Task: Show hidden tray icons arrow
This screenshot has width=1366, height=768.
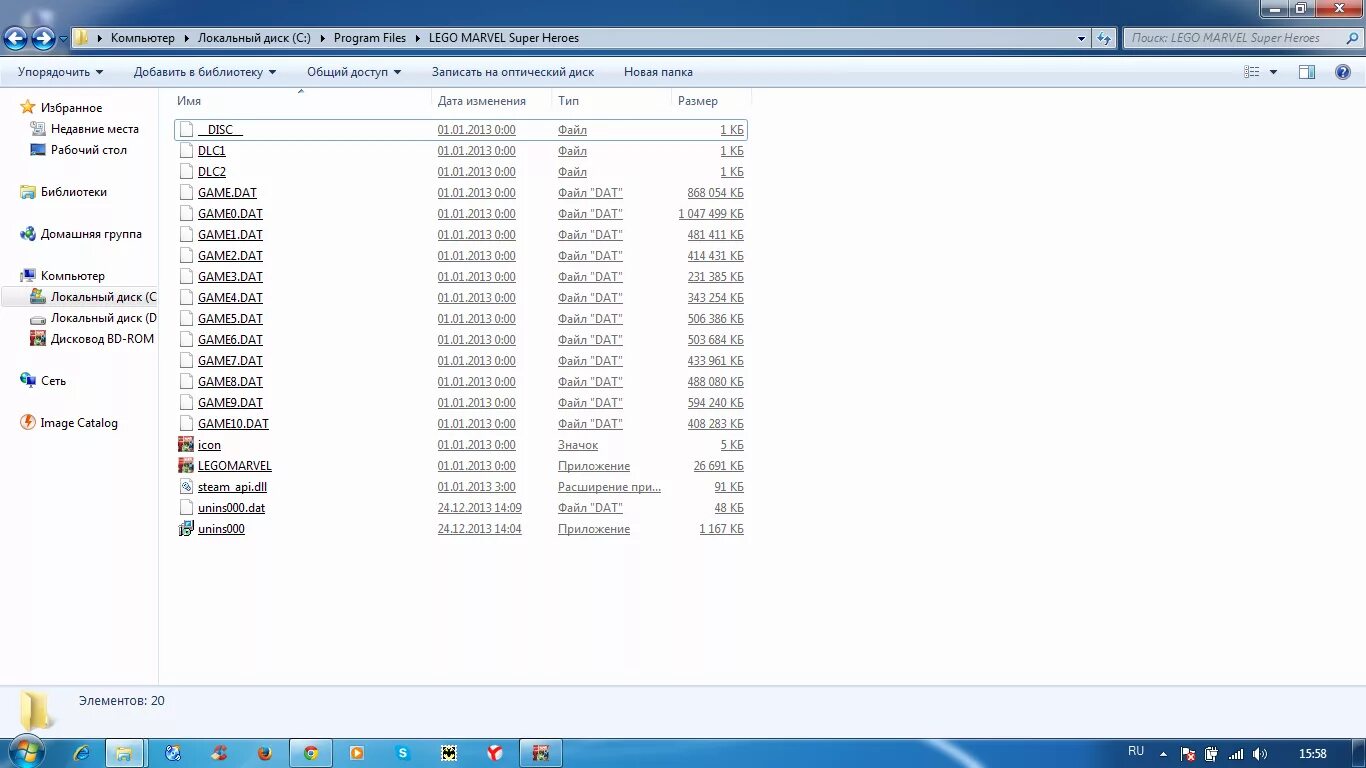Action: 1163,754
